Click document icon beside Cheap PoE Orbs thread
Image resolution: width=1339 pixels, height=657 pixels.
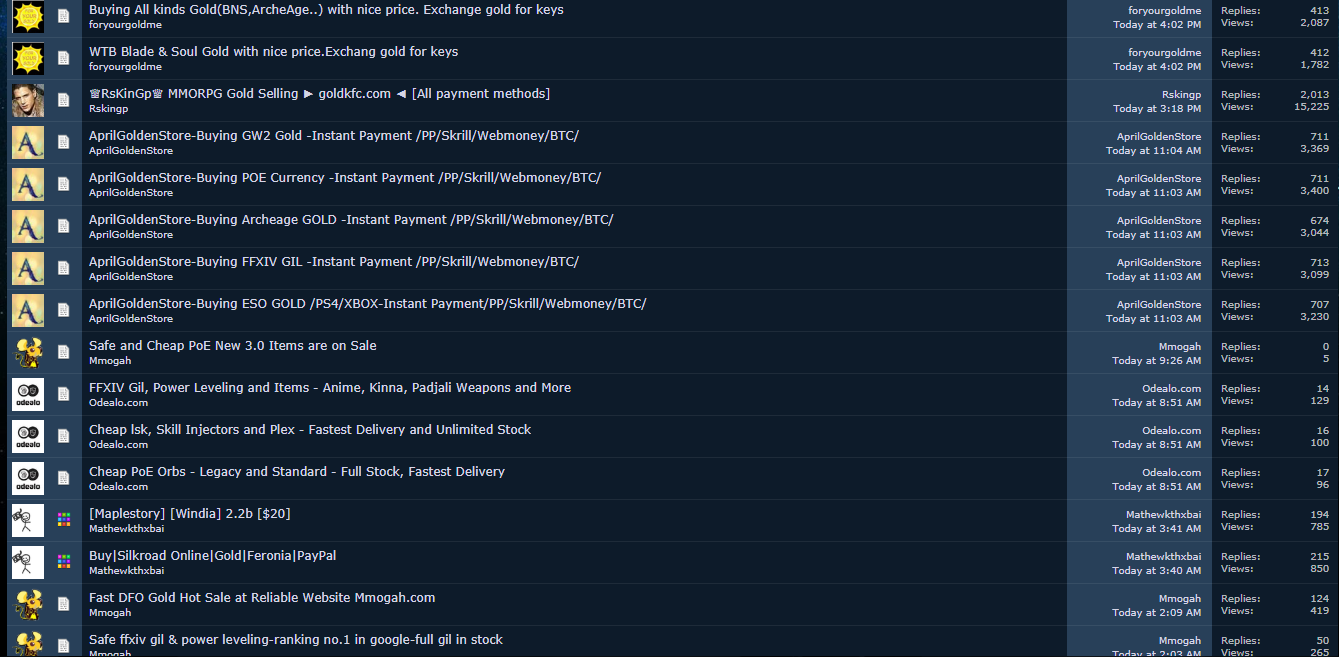64,478
